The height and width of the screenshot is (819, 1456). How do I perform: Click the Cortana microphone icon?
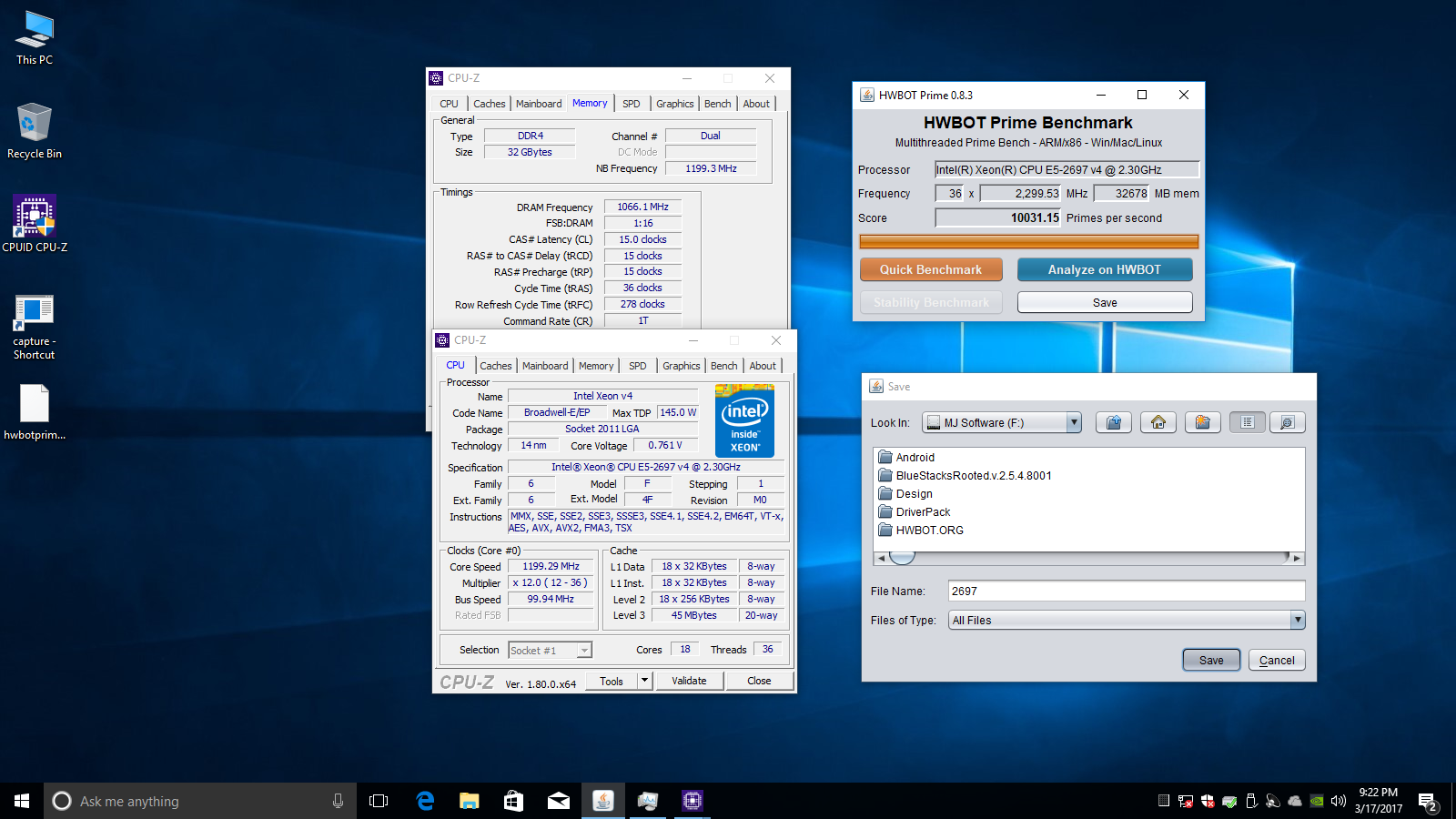point(338,801)
